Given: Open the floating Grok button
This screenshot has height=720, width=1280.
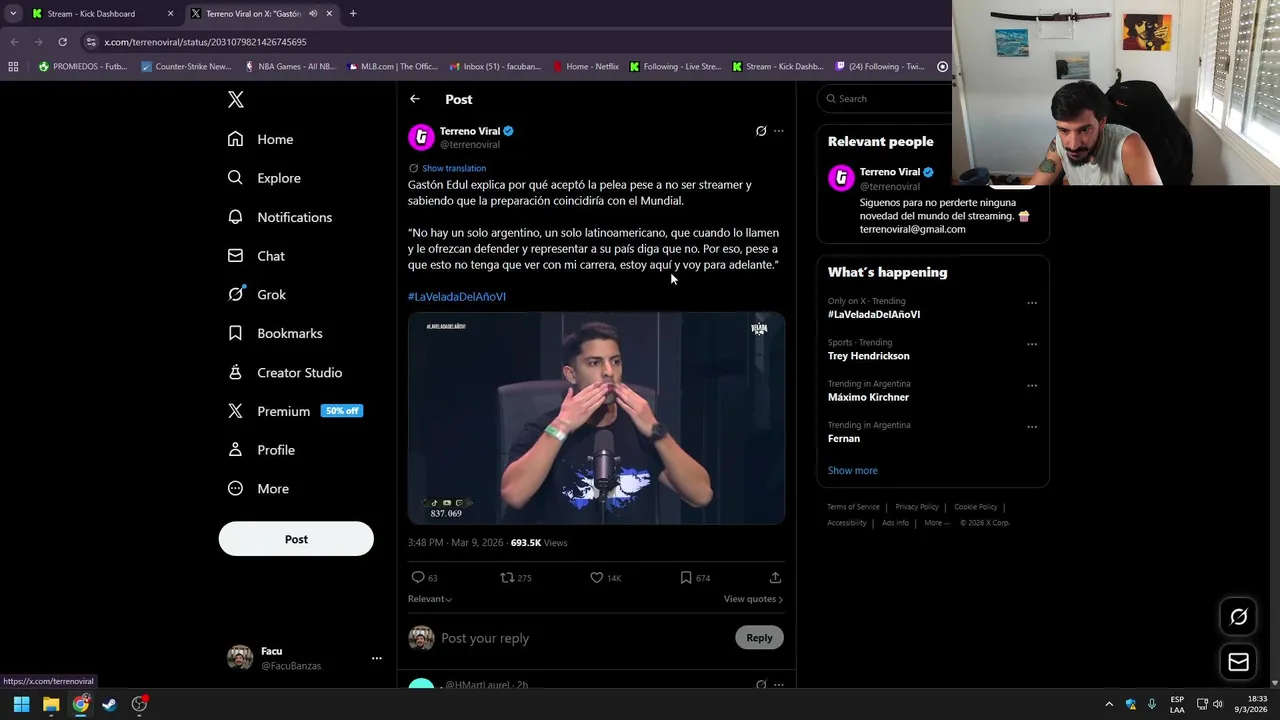Looking at the screenshot, I should coord(1238,617).
